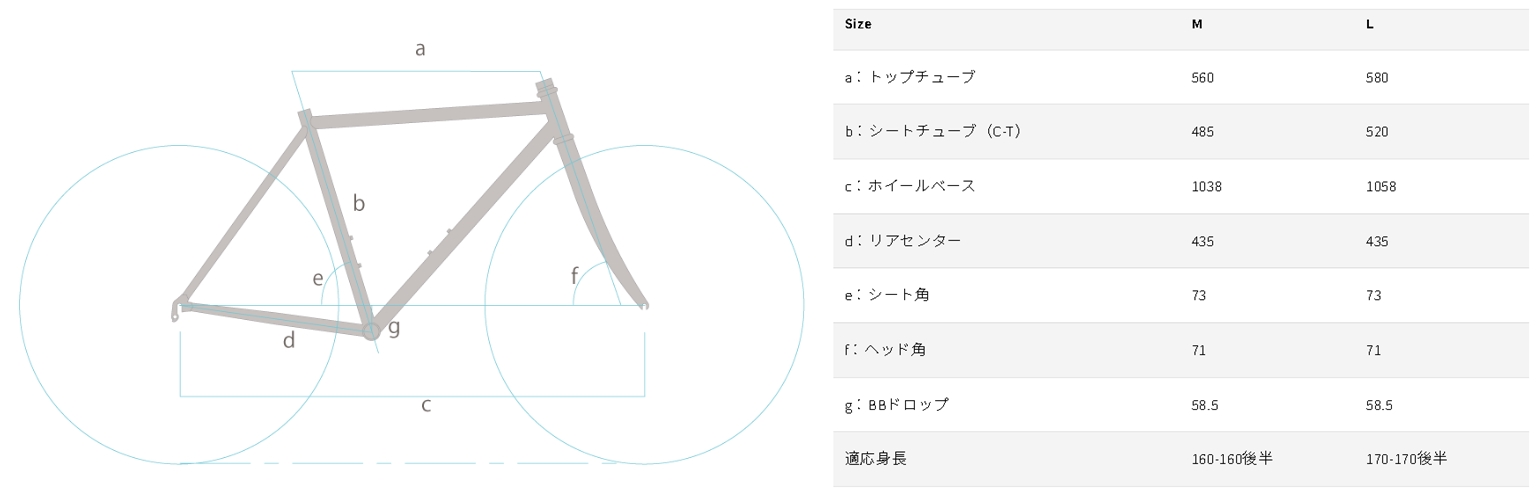Click the 'a：トップチューブ' row label
Viewport: 1537px width, 494px height.
909,78
